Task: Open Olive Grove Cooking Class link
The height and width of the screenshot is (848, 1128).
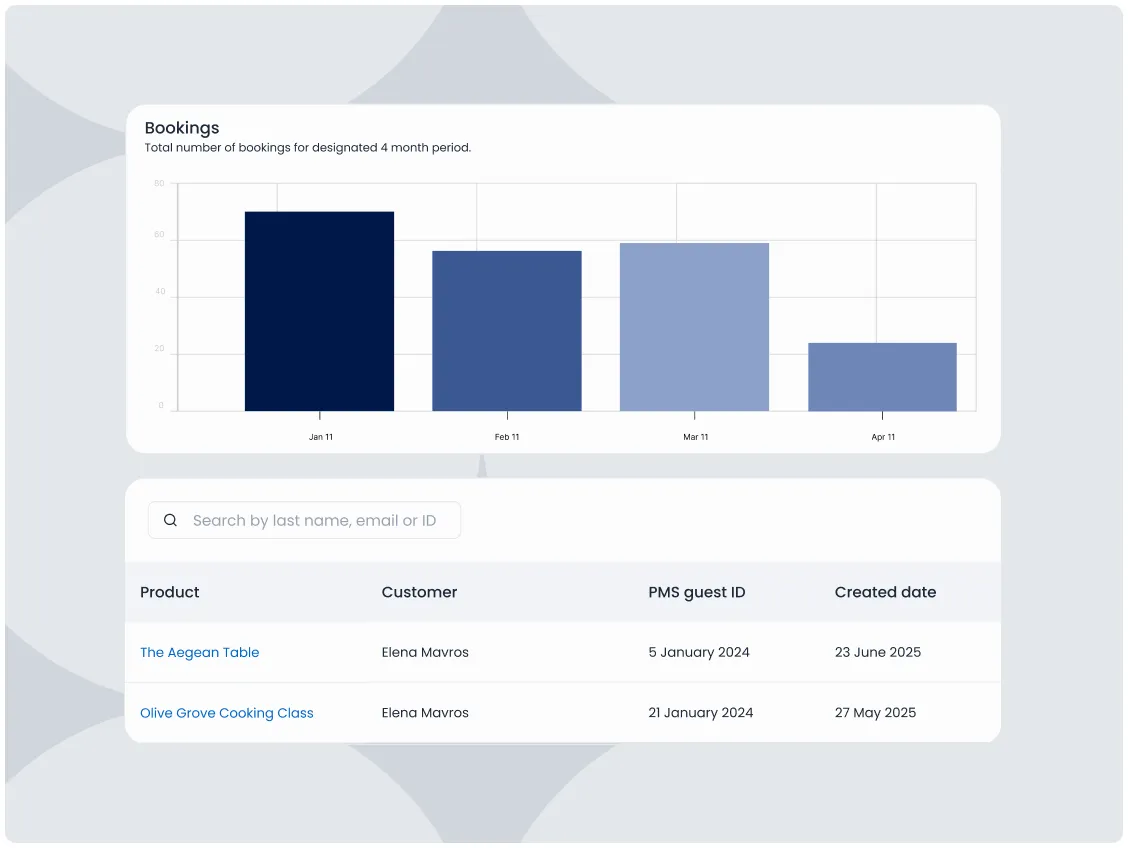Action: pyautogui.click(x=227, y=713)
